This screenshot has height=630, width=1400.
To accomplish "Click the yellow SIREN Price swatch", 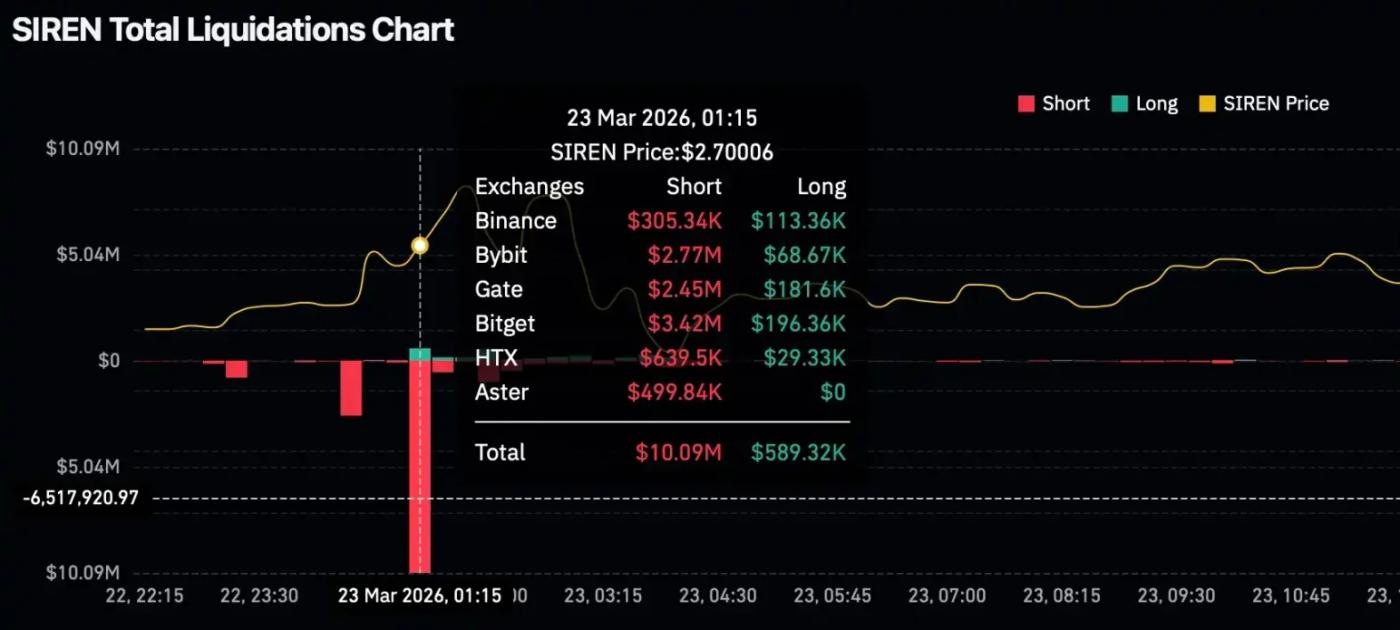I will pos(1208,104).
